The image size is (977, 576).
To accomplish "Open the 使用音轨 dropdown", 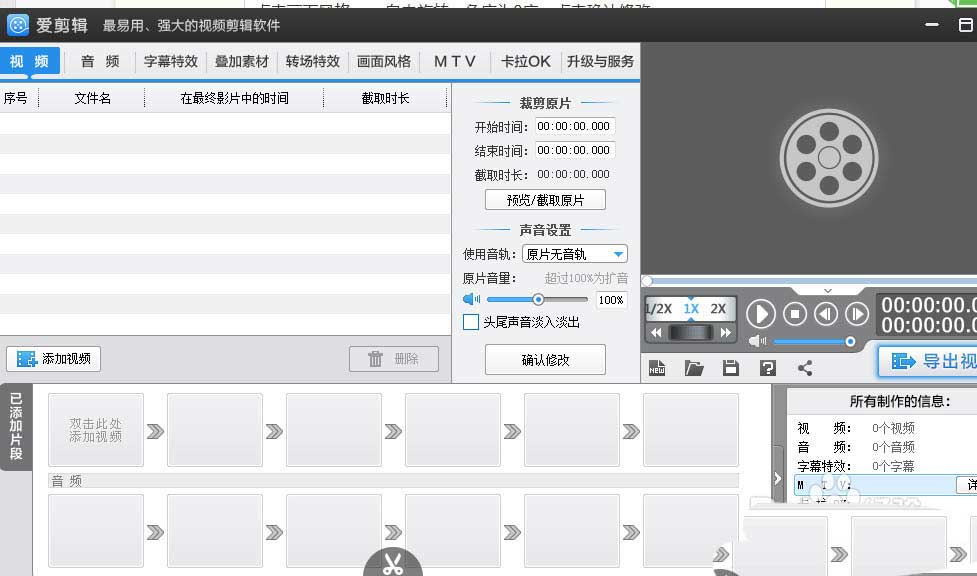I will [x=574, y=254].
